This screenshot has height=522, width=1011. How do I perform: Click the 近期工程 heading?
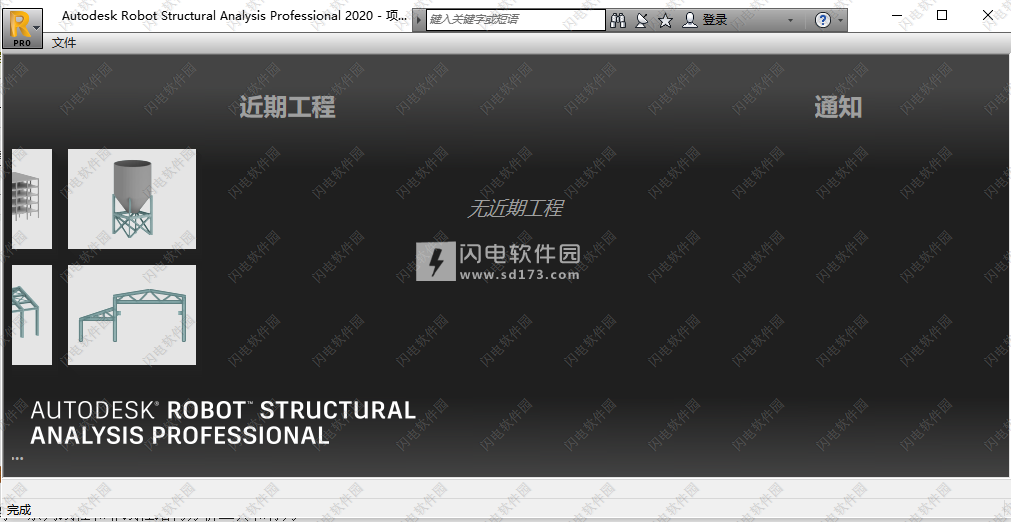[287, 108]
